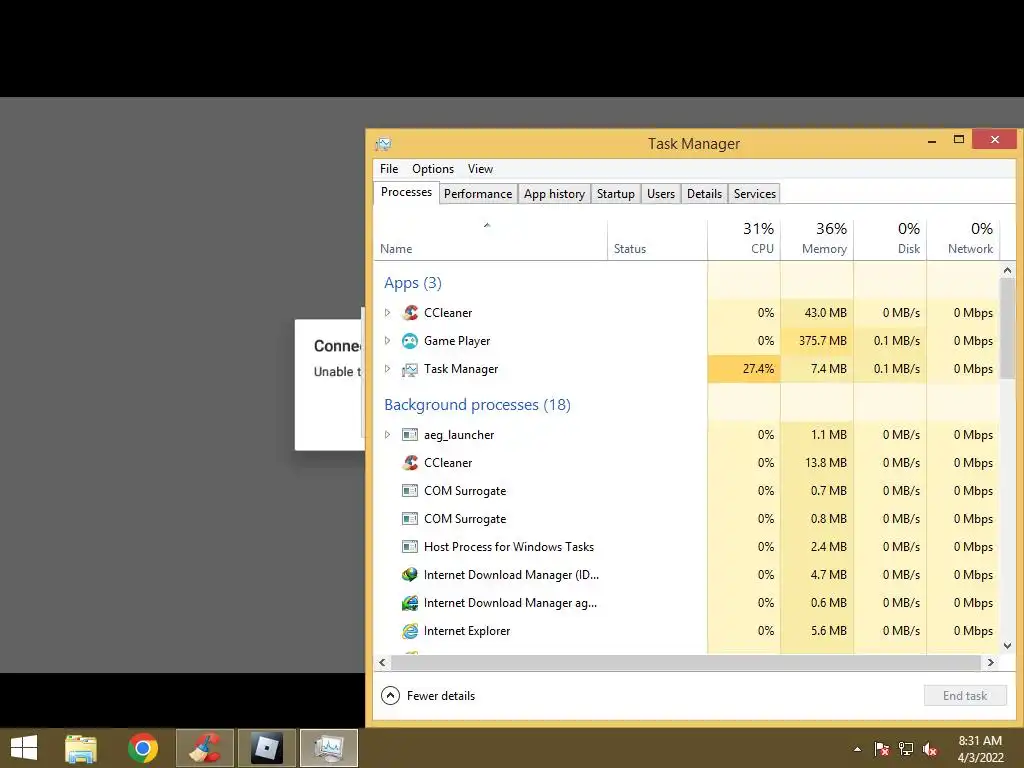Click the Task Manager row icon in Apps
The image size is (1024, 768).
click(x=410, y=370)
